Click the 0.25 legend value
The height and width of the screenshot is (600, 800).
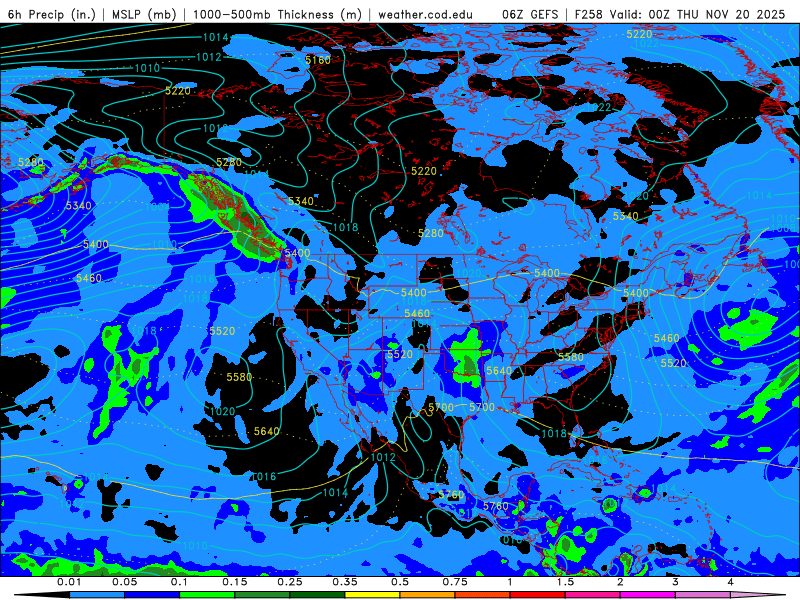(290, 582)
